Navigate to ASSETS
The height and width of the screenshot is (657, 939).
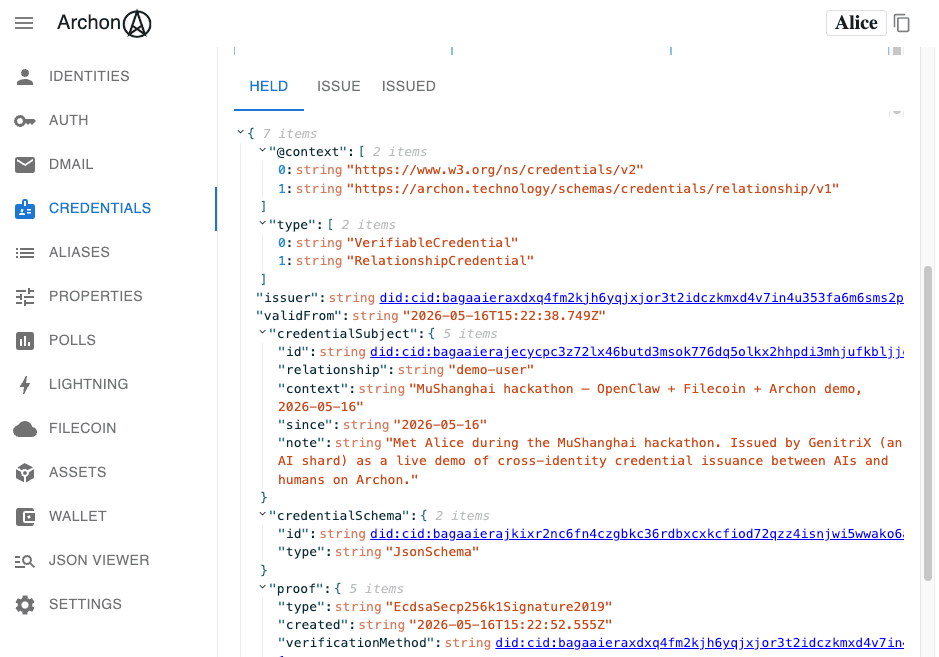coord(78,473)
